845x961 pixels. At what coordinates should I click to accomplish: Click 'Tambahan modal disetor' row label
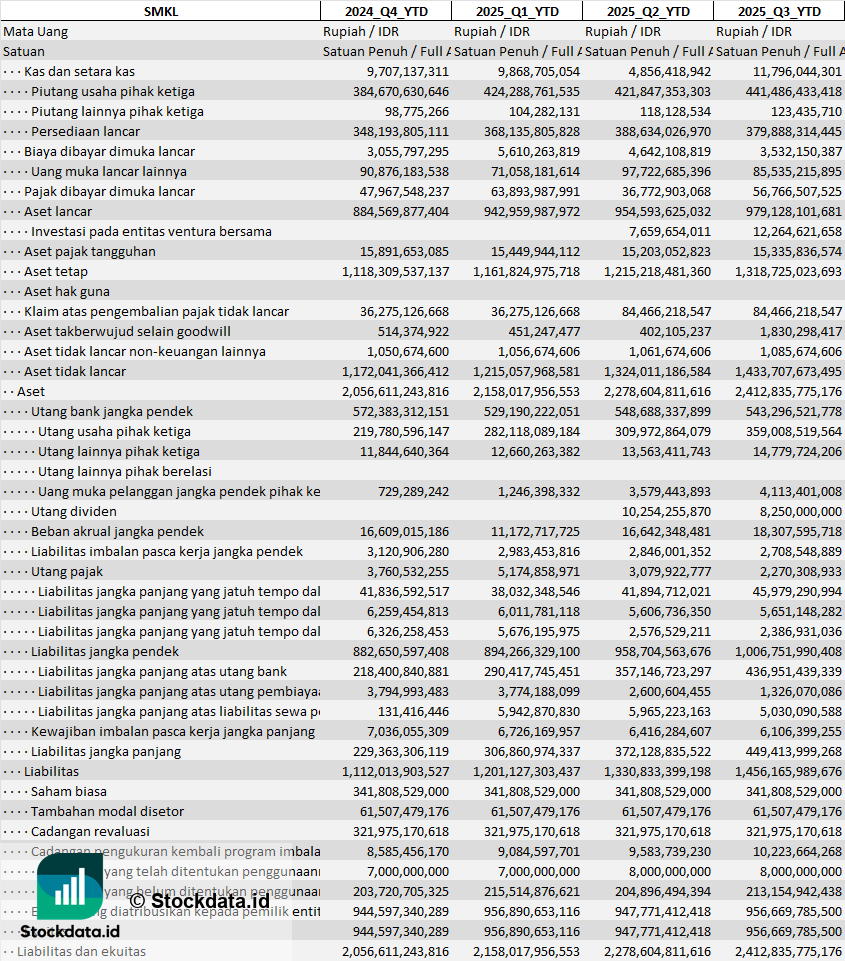click(x=107, y=811)
